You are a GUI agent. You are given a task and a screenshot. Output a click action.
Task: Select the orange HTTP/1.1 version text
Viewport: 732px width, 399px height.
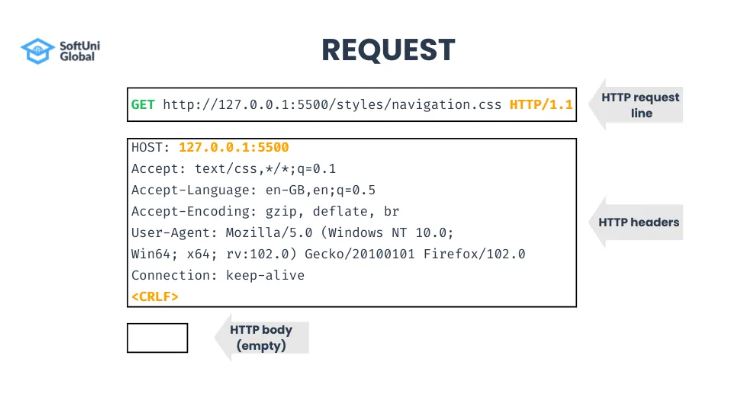pyautogui.click(x=541, y=105)
